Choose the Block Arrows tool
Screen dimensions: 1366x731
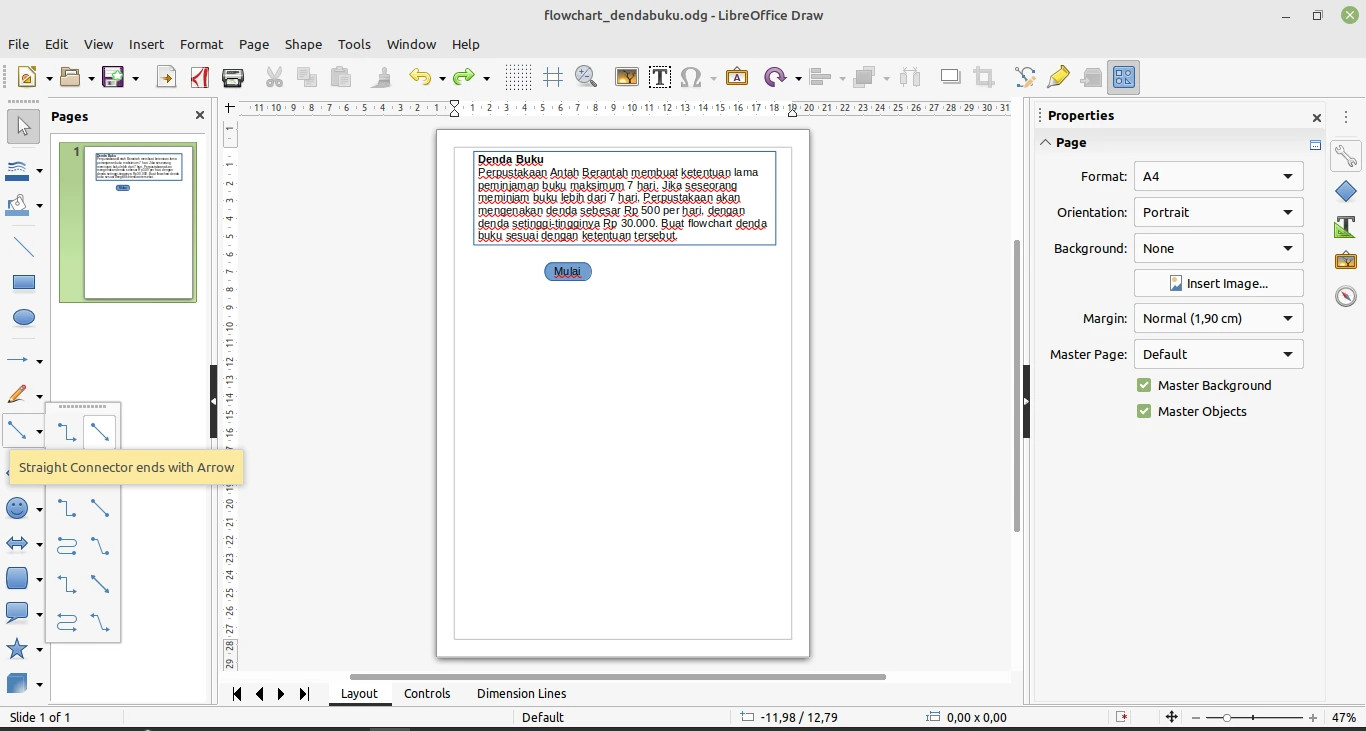18,544
